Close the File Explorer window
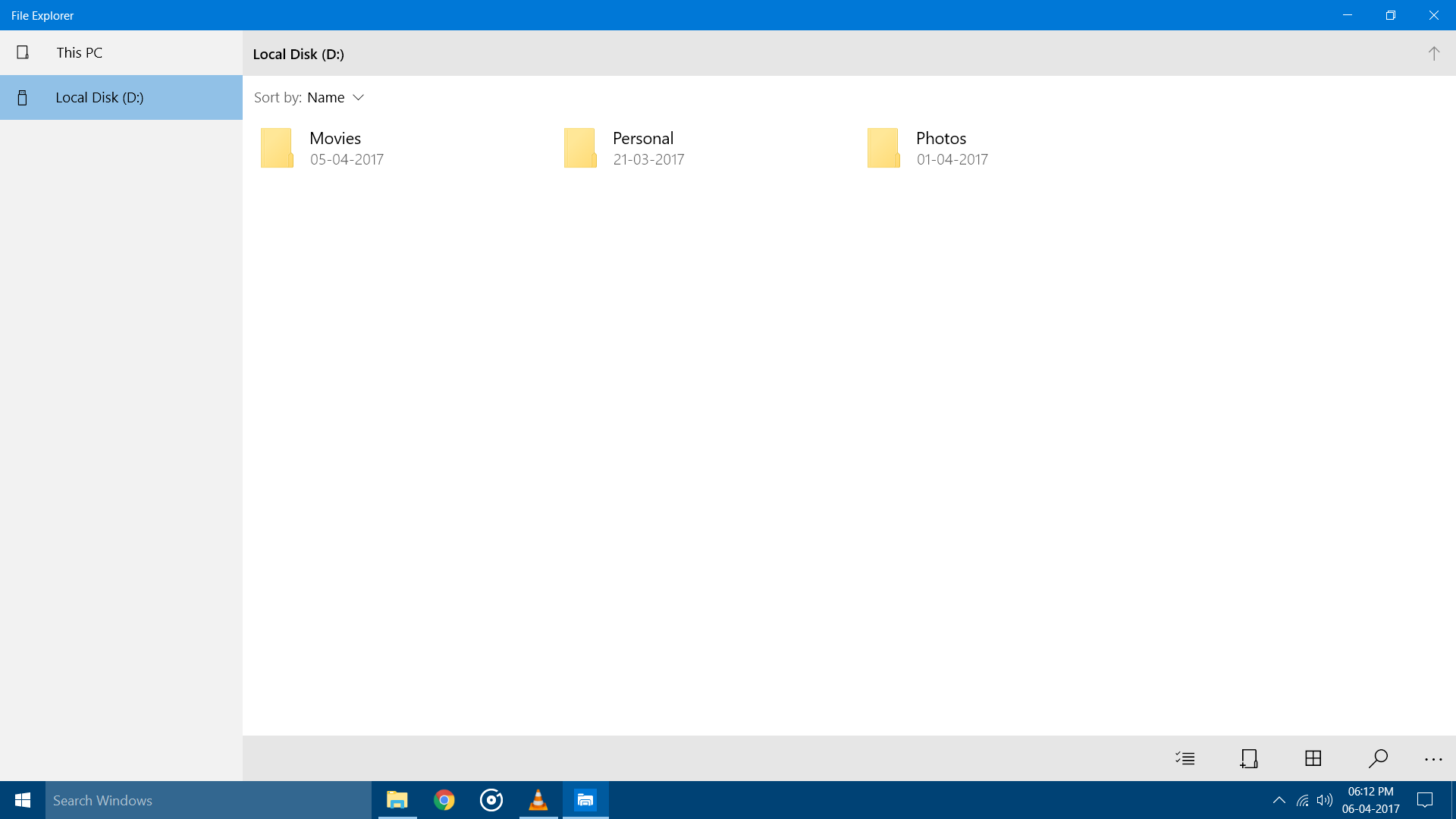 coord(1434,15)
